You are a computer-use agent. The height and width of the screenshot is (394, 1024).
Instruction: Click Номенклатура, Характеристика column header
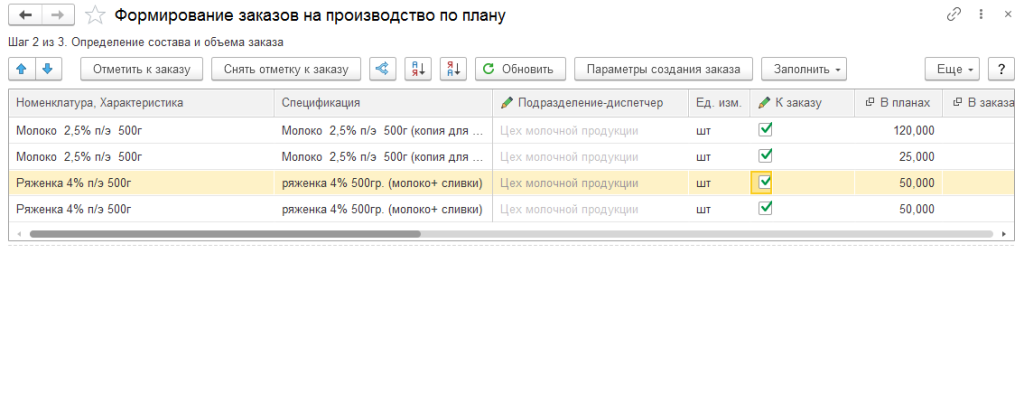pyautogui.click(x=142, y=103)
